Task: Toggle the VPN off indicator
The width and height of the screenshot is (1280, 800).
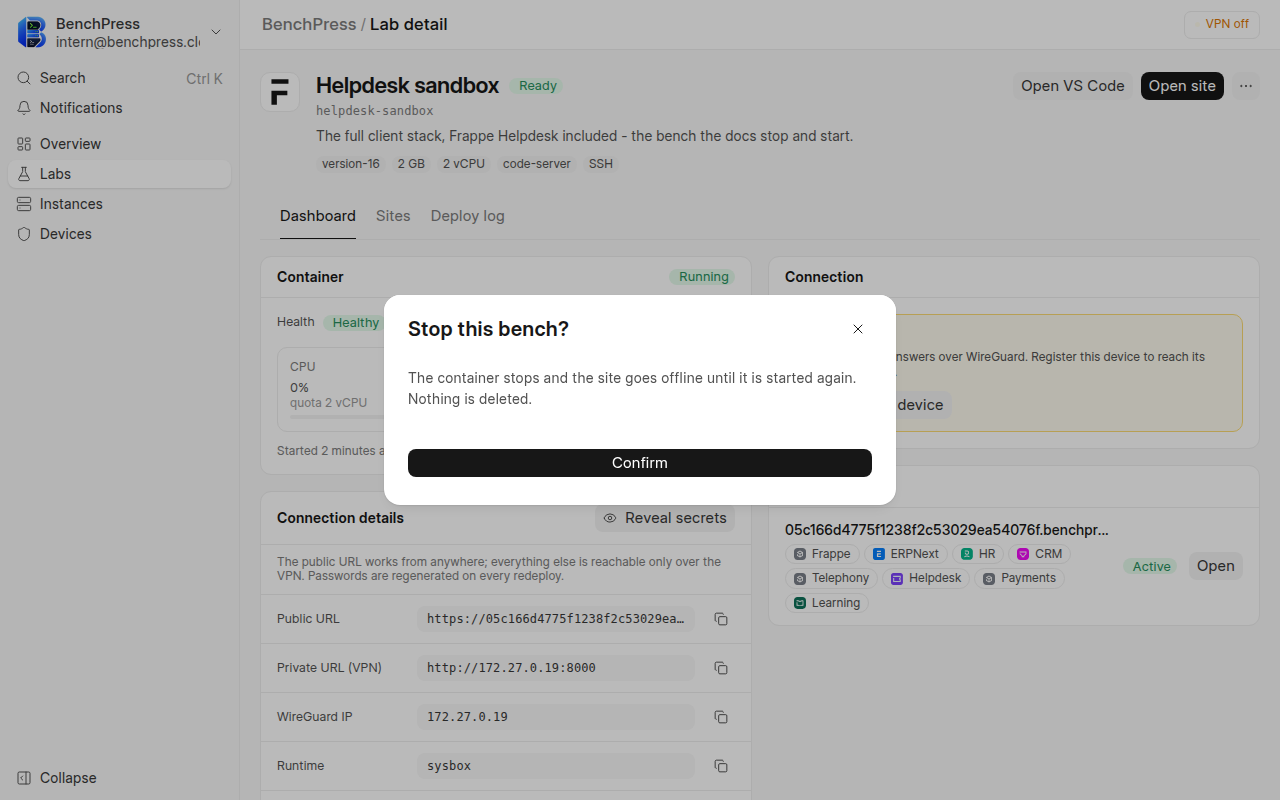Action: pos(1223,24)
